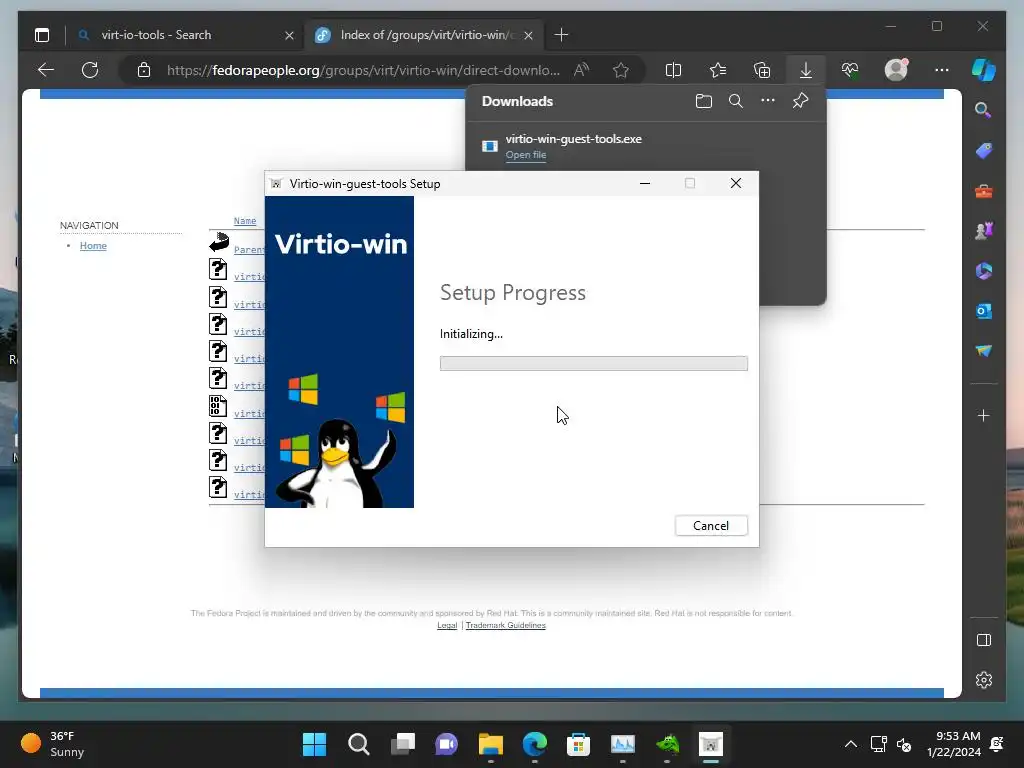
Task: Go back in the browser
Action: [x=46, y=70]
